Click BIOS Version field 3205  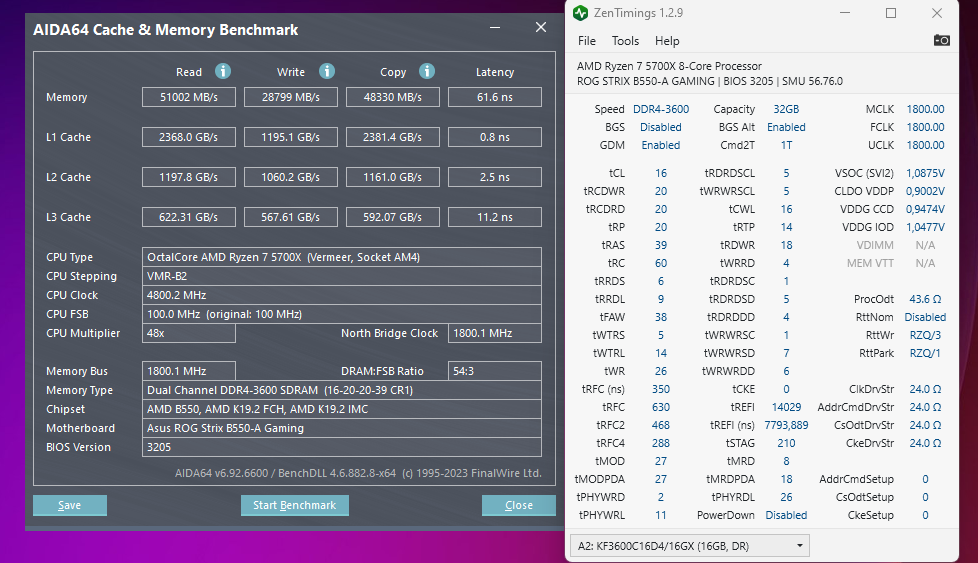342,447
